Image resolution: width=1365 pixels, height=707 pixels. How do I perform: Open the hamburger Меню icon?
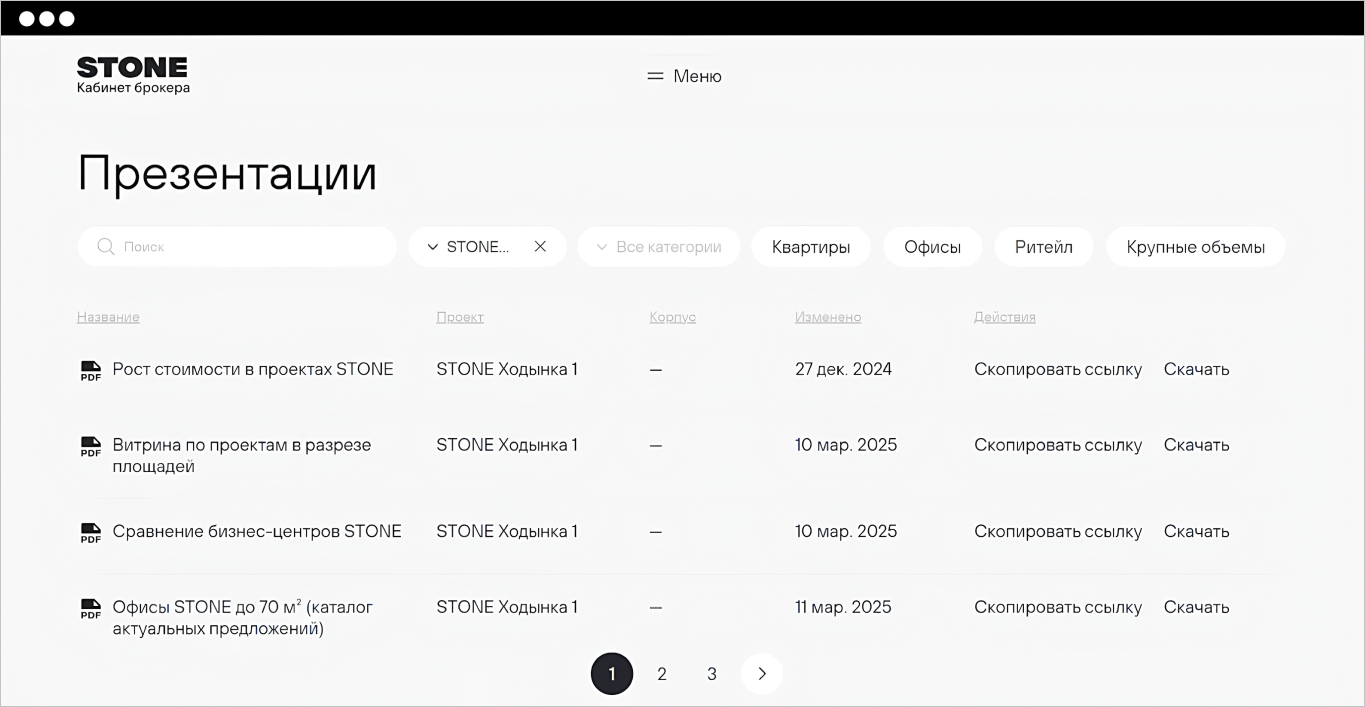pyautogui.click(x=655, y=76)
